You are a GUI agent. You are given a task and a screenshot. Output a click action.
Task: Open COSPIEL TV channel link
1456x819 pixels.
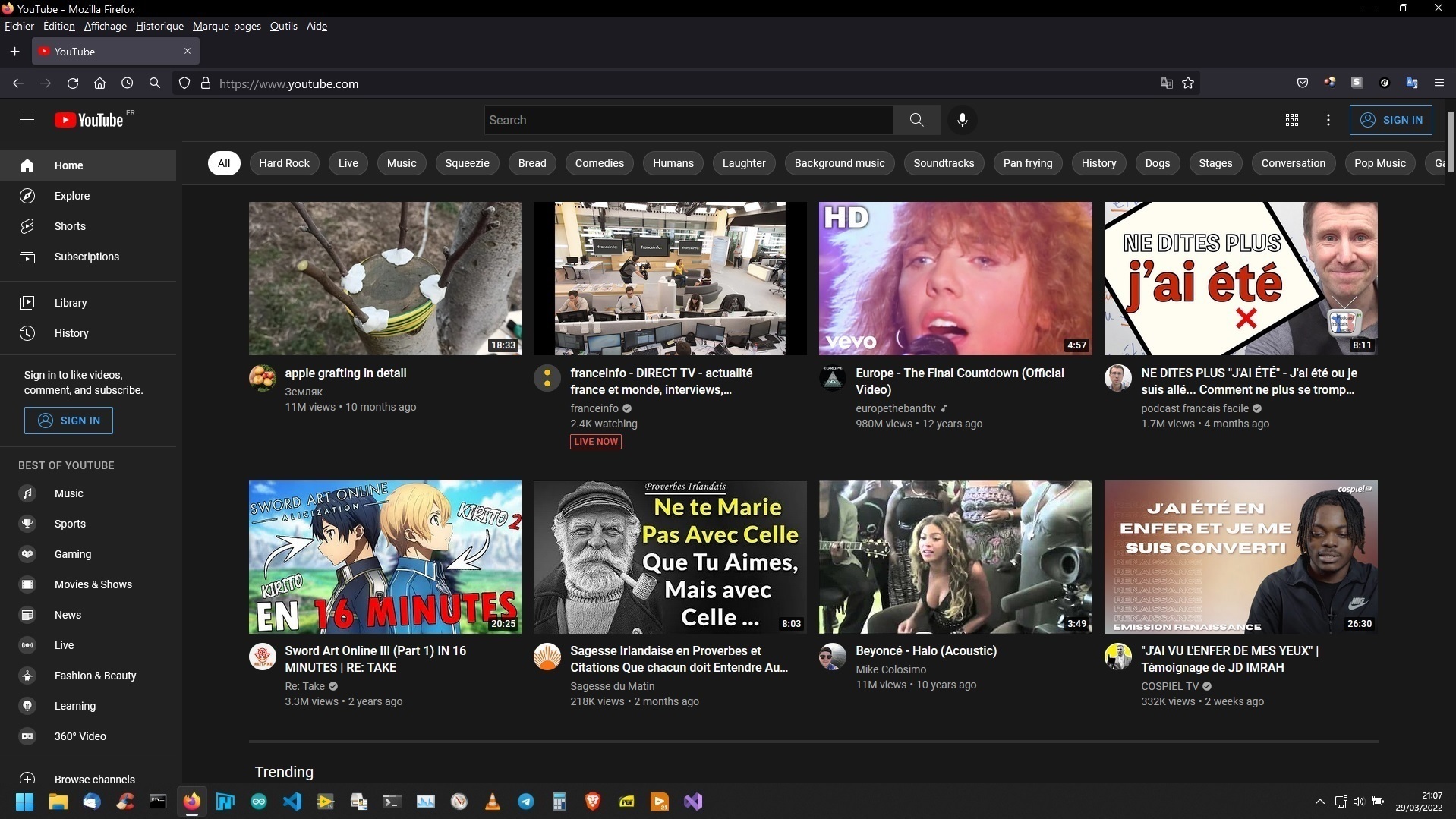1170,686
